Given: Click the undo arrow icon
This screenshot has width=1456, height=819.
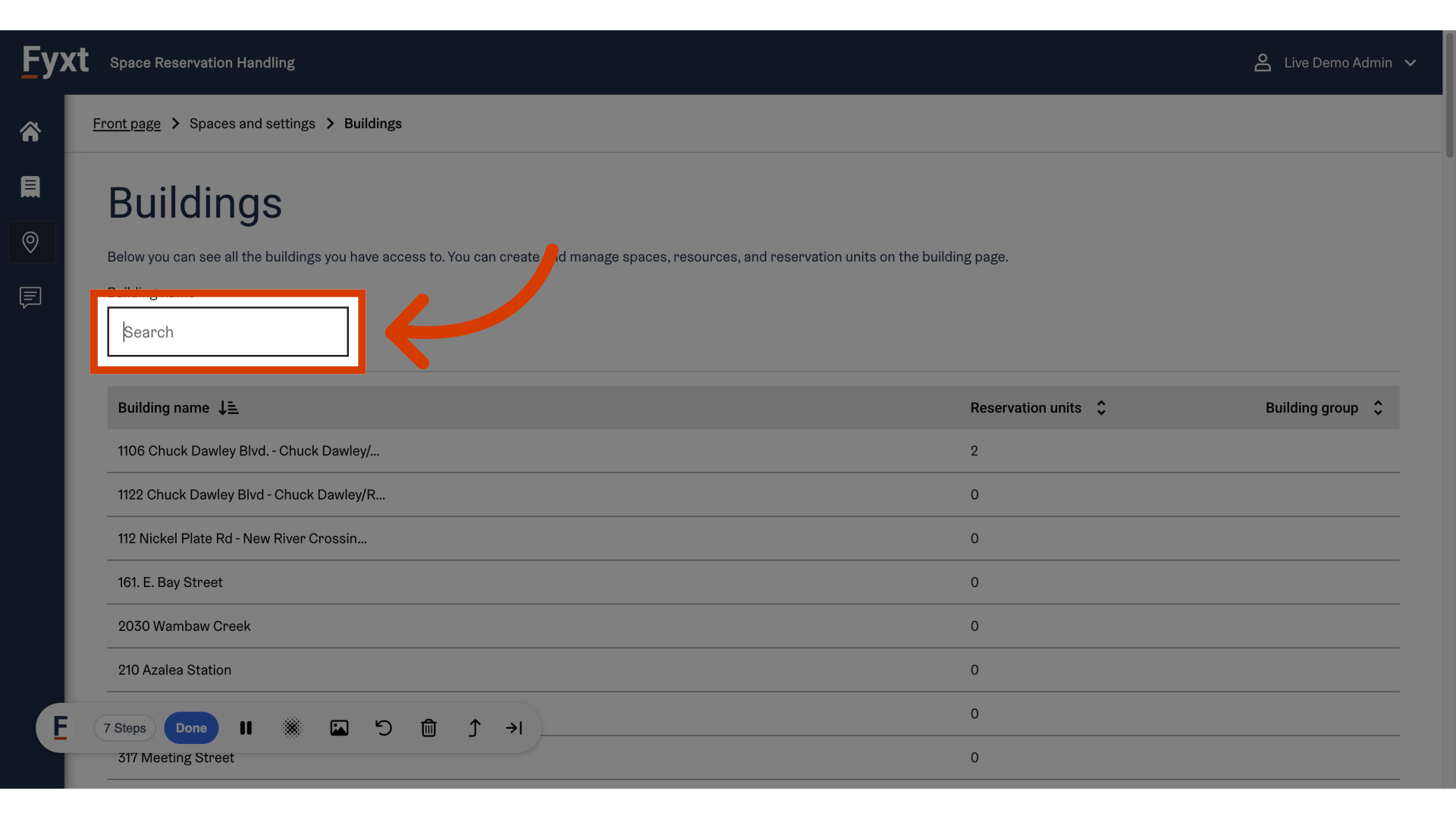Looking at the screenshot, I should pyautogui.click(x=384, y=728).
